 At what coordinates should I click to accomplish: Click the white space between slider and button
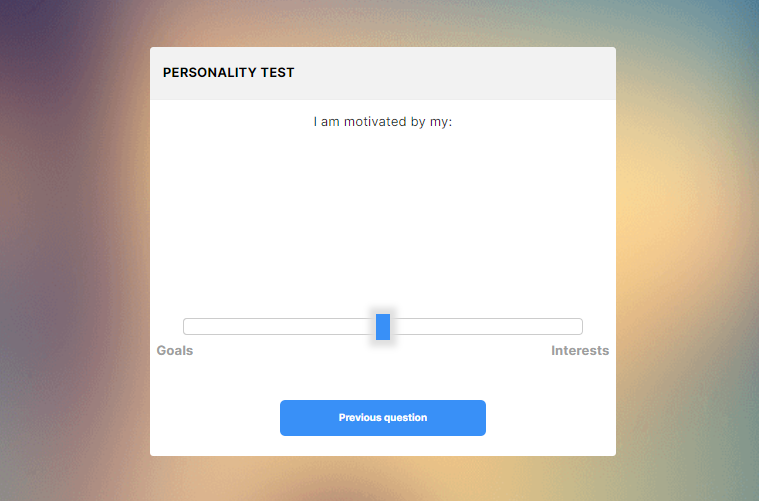[x=382, y=380]
